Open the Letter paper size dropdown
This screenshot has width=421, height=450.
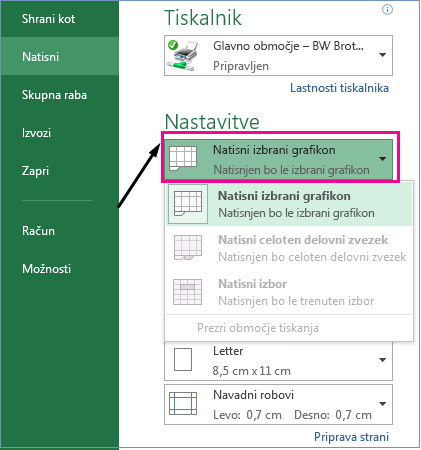278,361
